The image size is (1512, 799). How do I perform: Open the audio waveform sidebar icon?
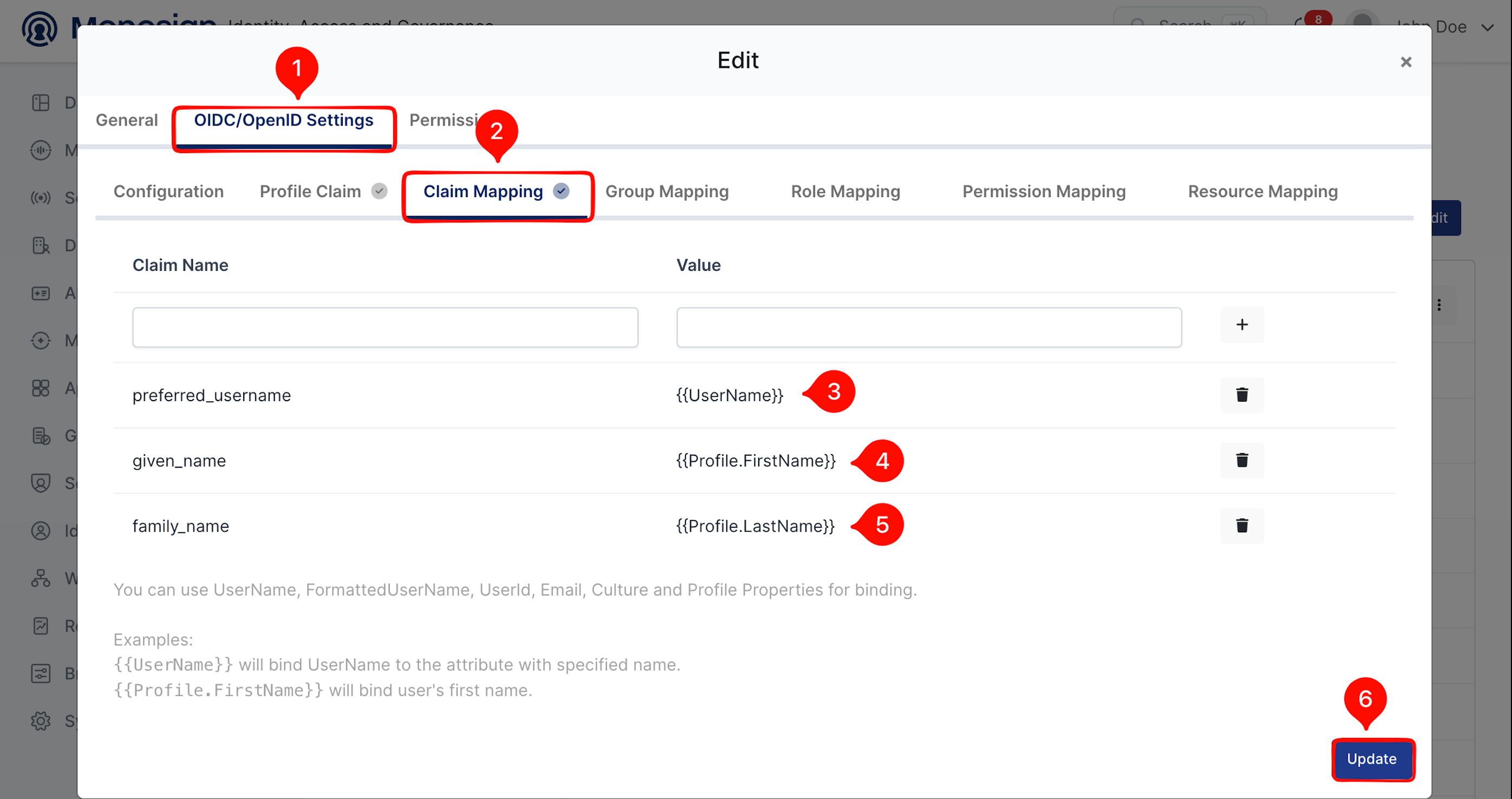pyautogui.click(x=41, y=150)
